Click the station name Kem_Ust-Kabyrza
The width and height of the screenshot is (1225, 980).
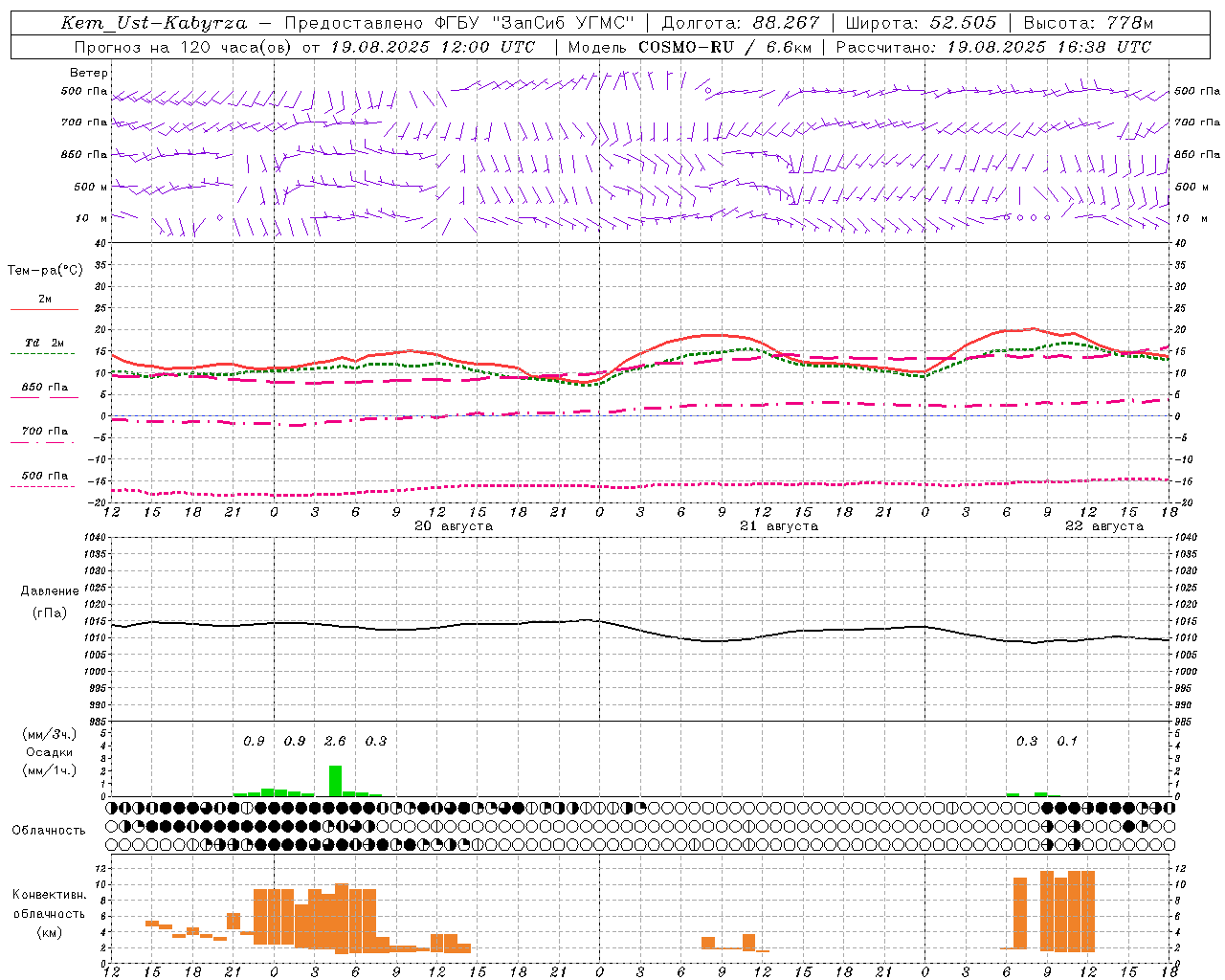tap(154, 23)
